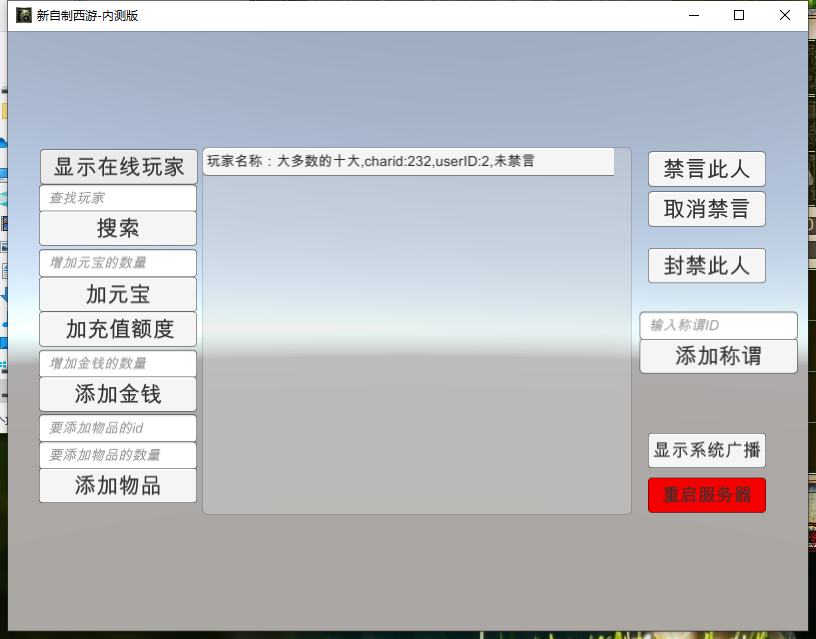
Task: Click the 显示系统广播 button for system broadcast
Action: pos(706,450)
